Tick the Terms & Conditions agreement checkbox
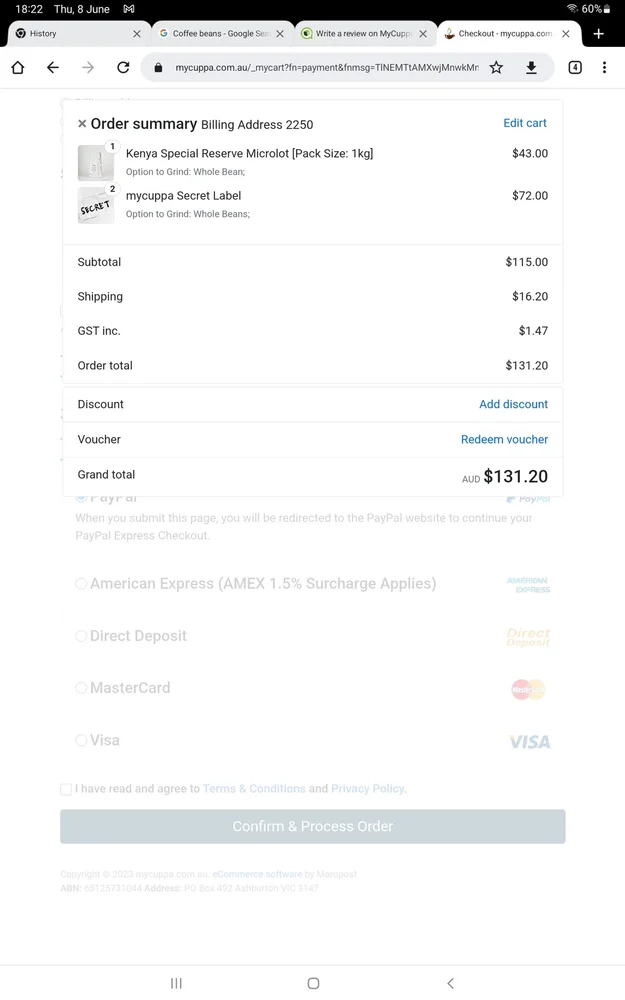 pyautogui.click(x=66, y=789)
